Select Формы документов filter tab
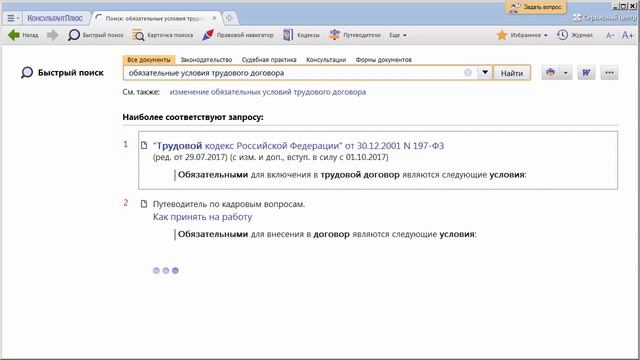The height and width of the screenshot is (360, 640). coord(383,60)
